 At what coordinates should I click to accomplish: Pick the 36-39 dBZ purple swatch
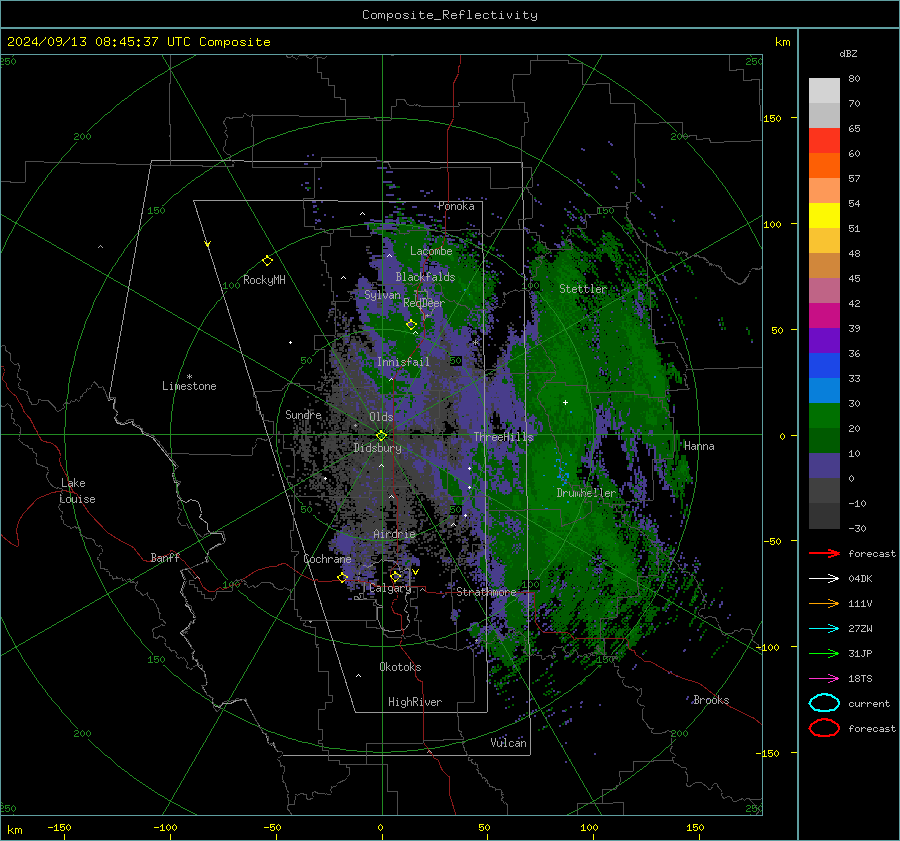824,340
